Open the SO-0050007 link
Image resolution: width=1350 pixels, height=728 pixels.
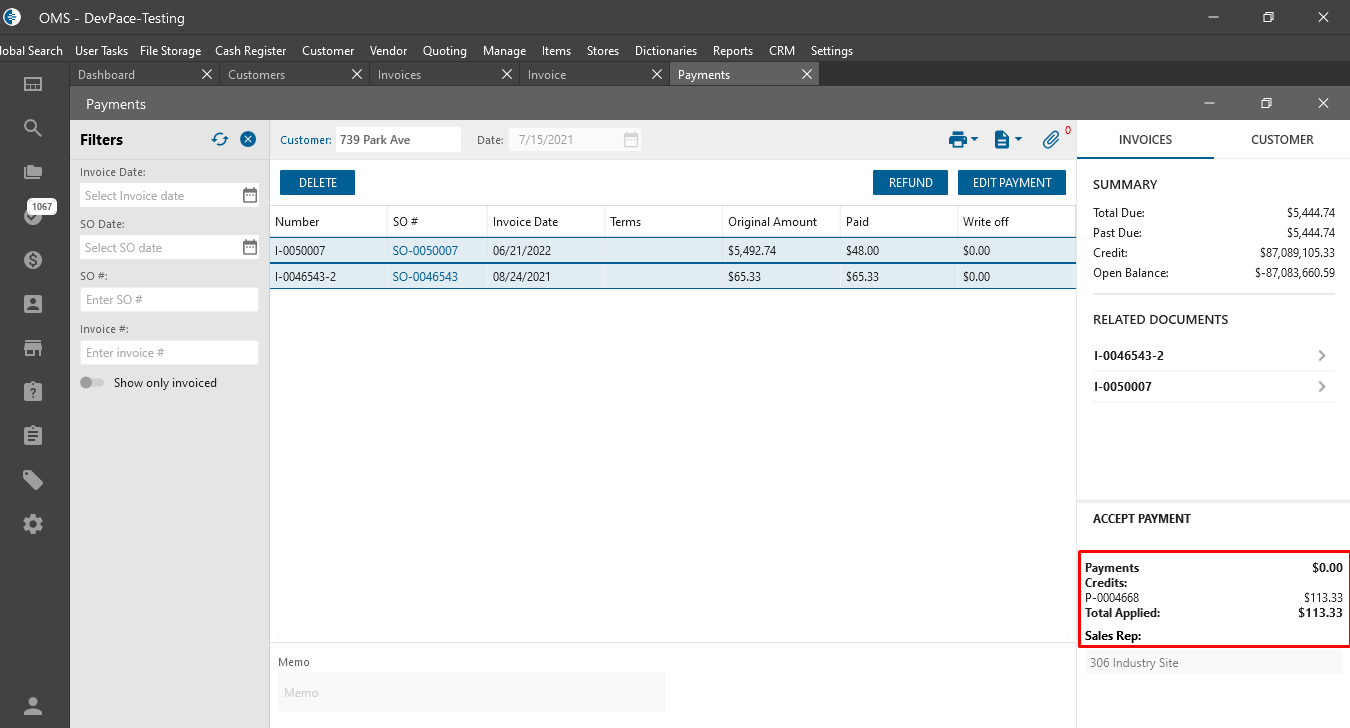pos(425,251)
